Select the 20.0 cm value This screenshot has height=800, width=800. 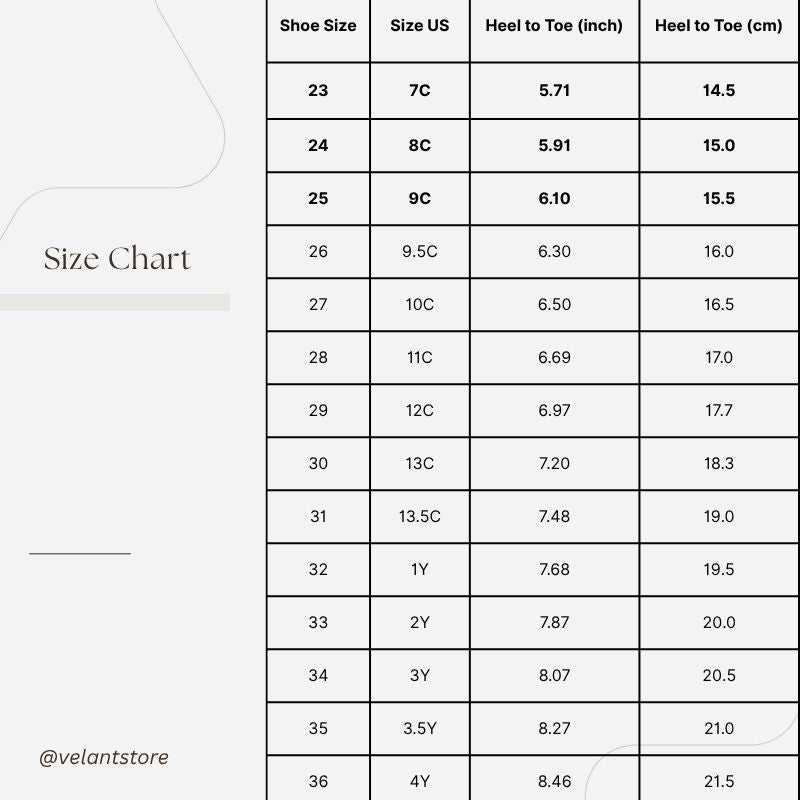pos(719,622)
